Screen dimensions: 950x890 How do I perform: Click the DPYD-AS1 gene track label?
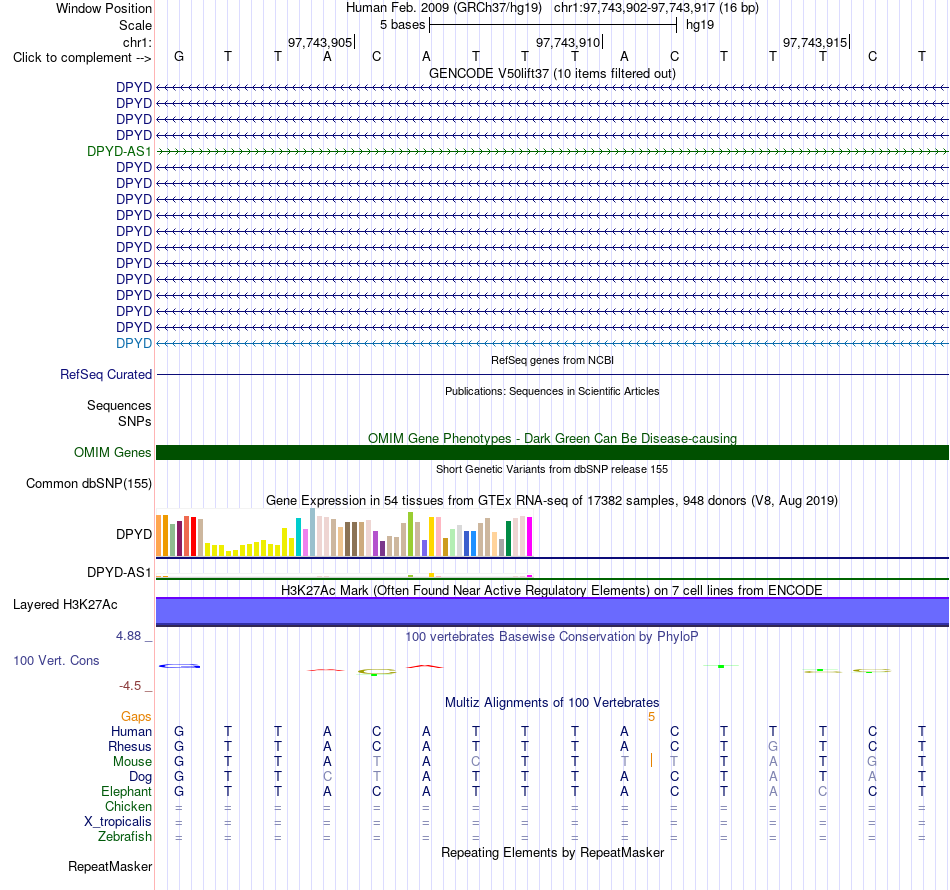119,151
